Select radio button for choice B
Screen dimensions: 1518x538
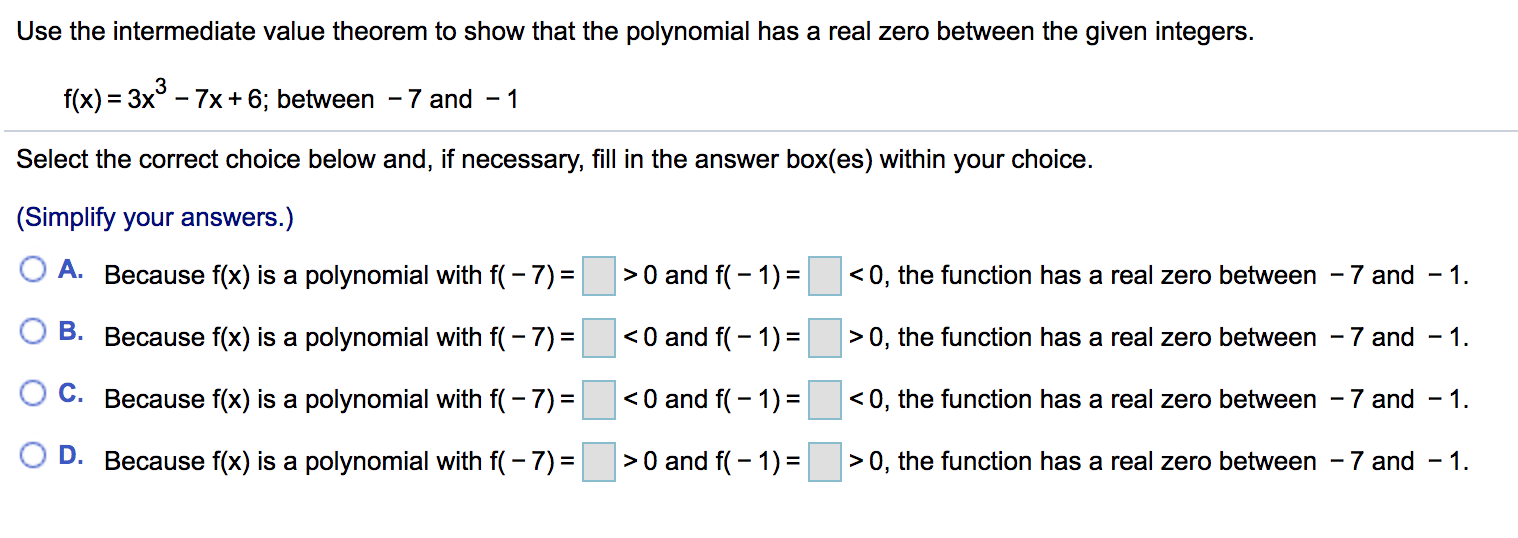tap(33, 332)
